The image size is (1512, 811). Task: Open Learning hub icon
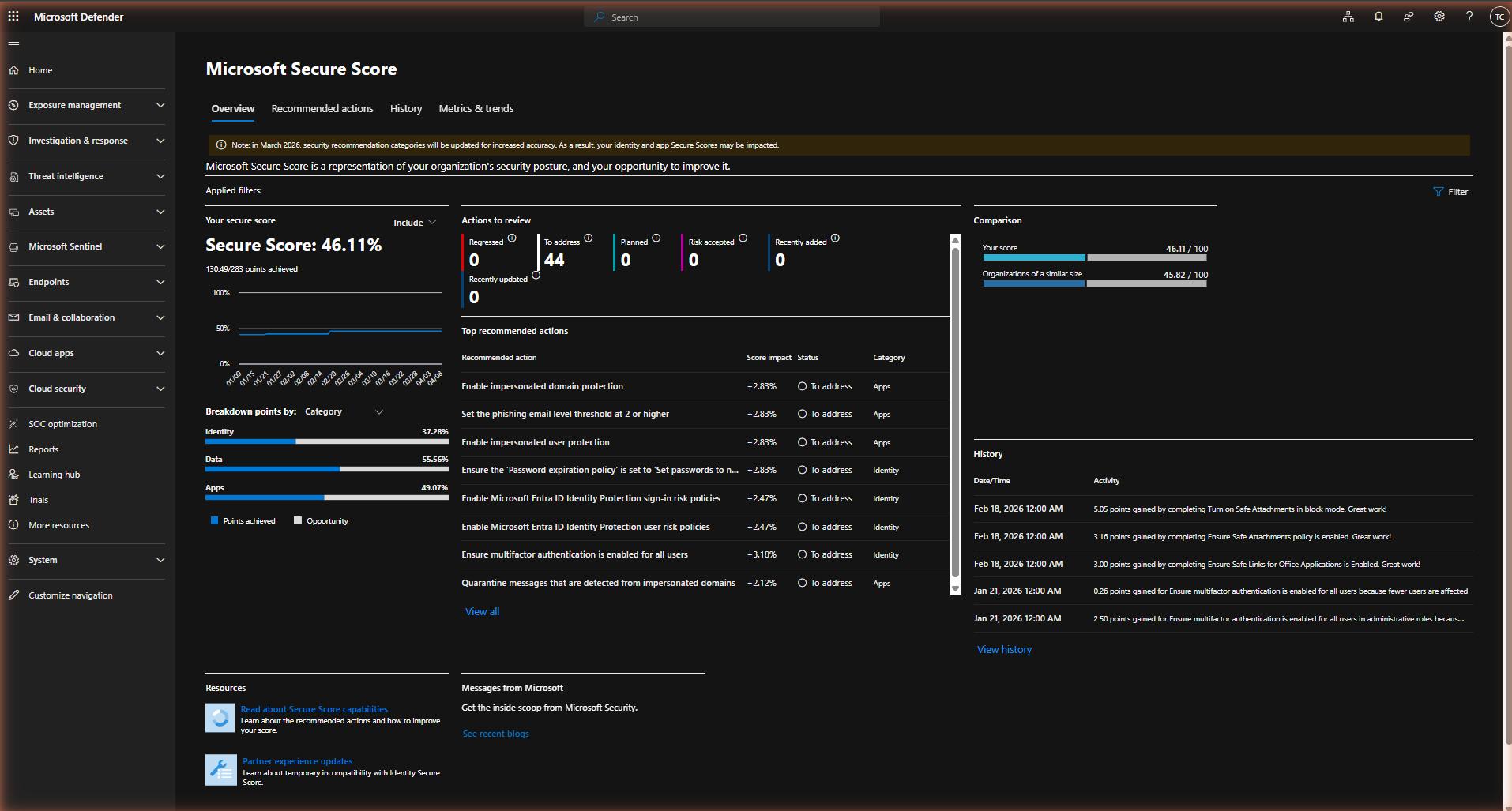pos(13,475)
